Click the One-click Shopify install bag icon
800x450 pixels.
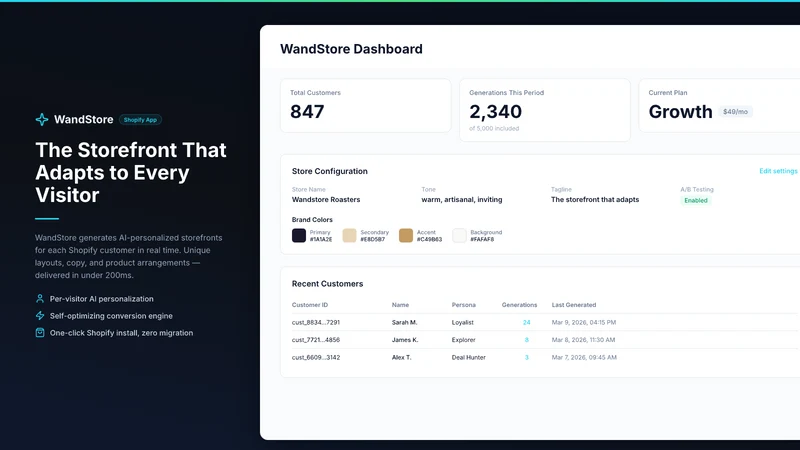(x=40, y=333)
